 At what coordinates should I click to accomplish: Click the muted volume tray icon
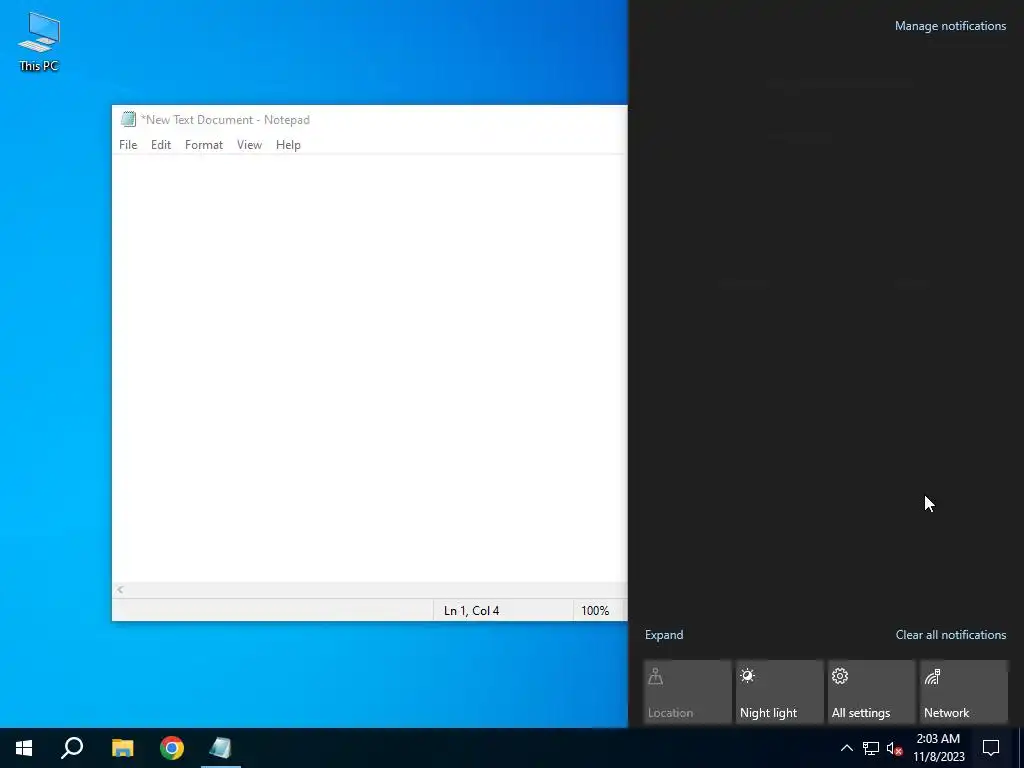(894, 748)
